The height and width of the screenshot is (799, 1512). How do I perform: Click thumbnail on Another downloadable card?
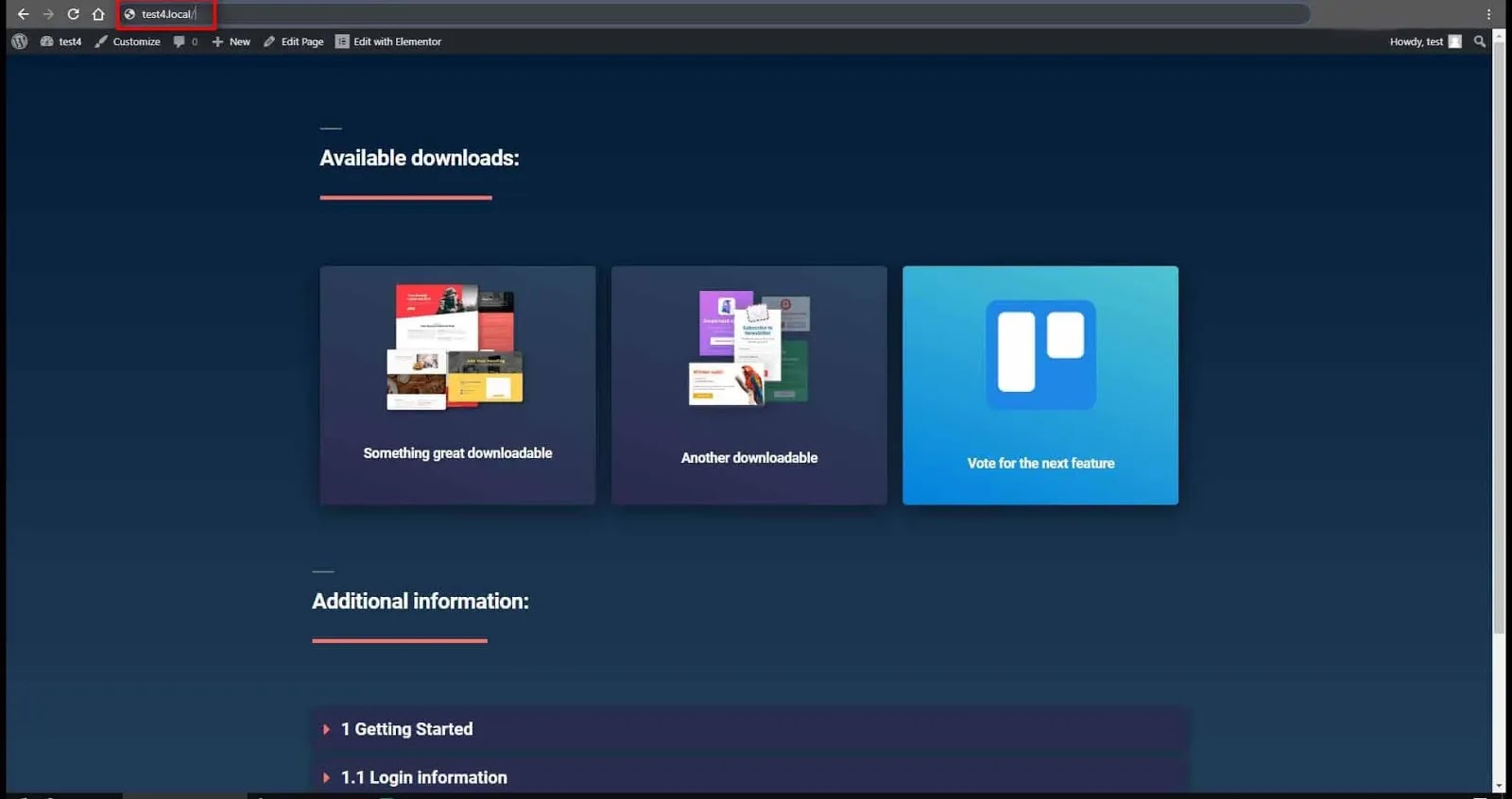(x=749, y=348)
